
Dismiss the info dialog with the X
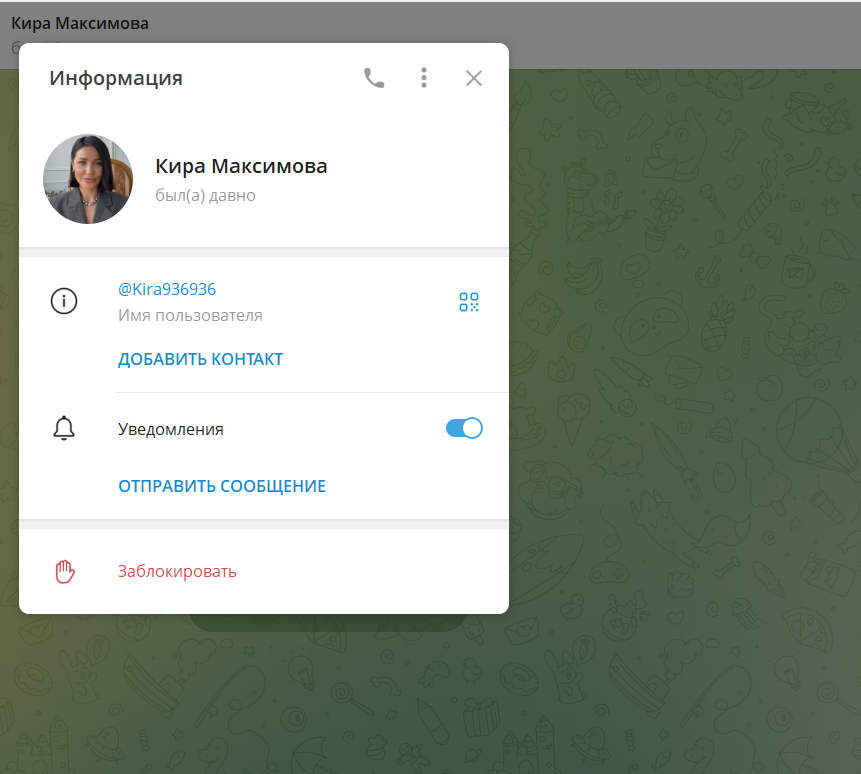tap(473, 77)
